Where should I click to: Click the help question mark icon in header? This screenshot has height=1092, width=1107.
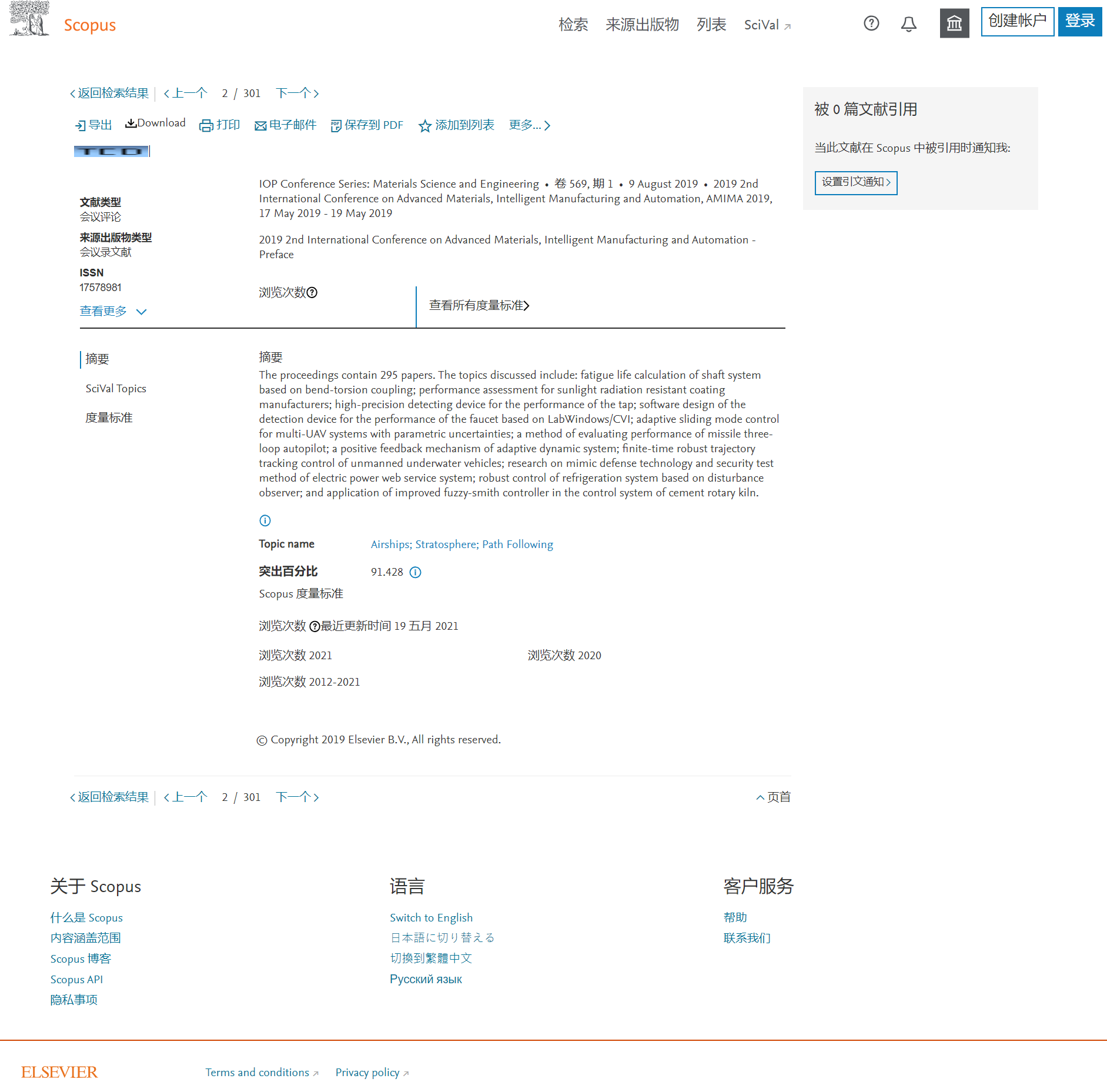871,24
